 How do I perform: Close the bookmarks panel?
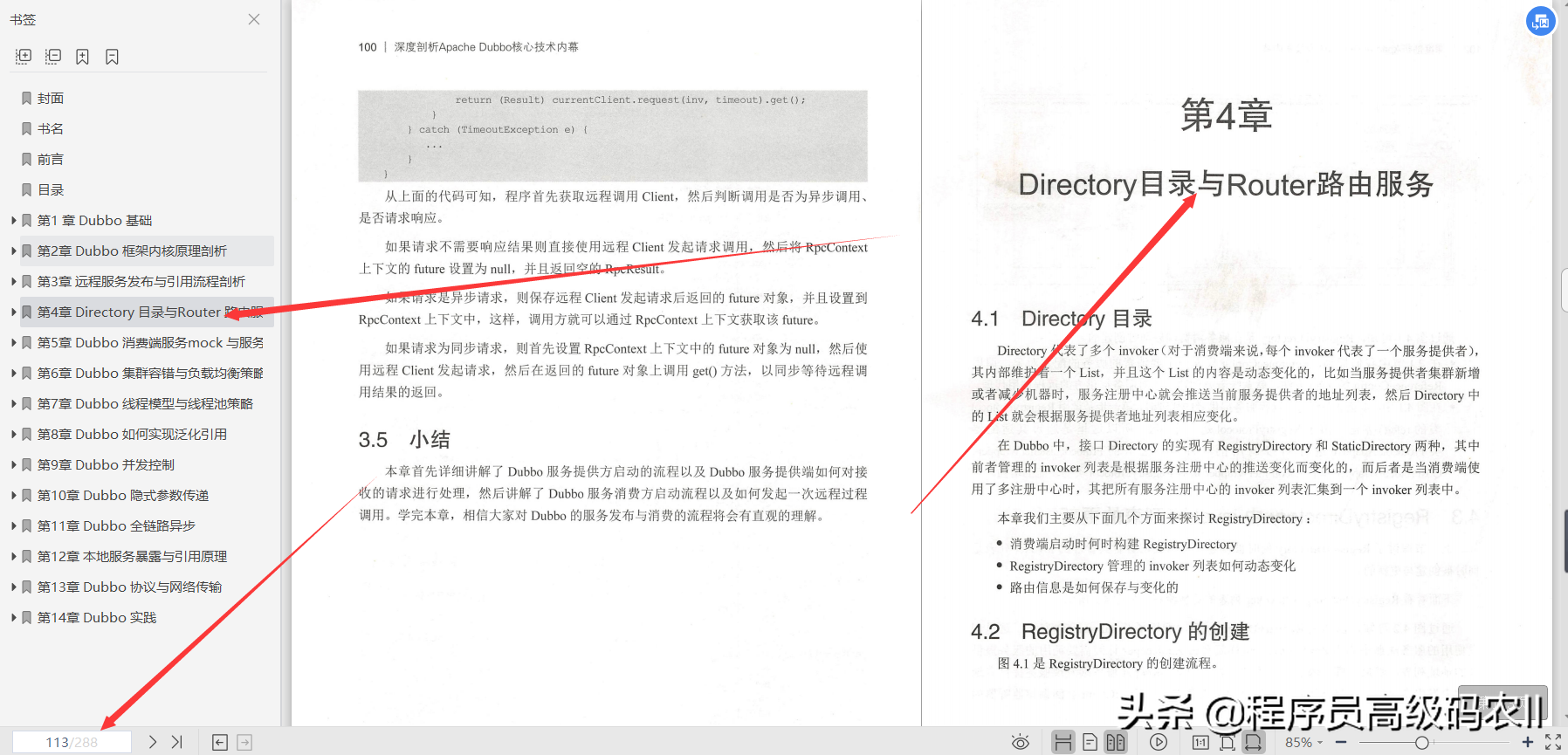pyautogui.click(x=254, y=19)
